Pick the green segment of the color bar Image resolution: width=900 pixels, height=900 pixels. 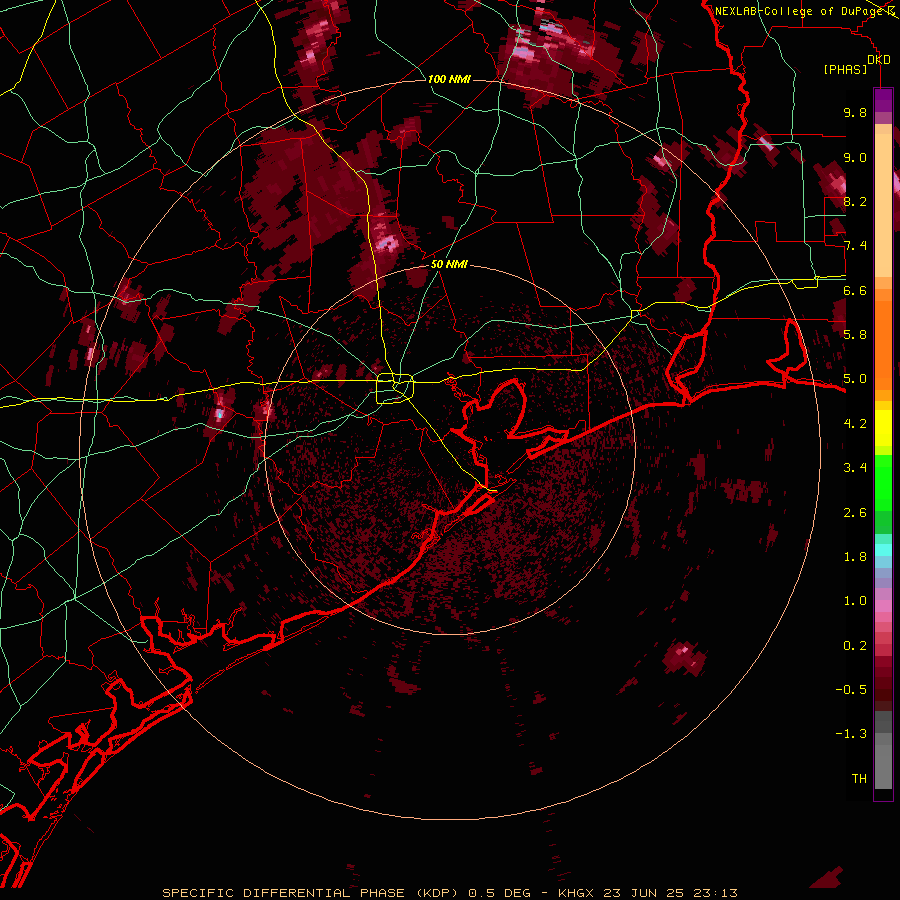883,482
